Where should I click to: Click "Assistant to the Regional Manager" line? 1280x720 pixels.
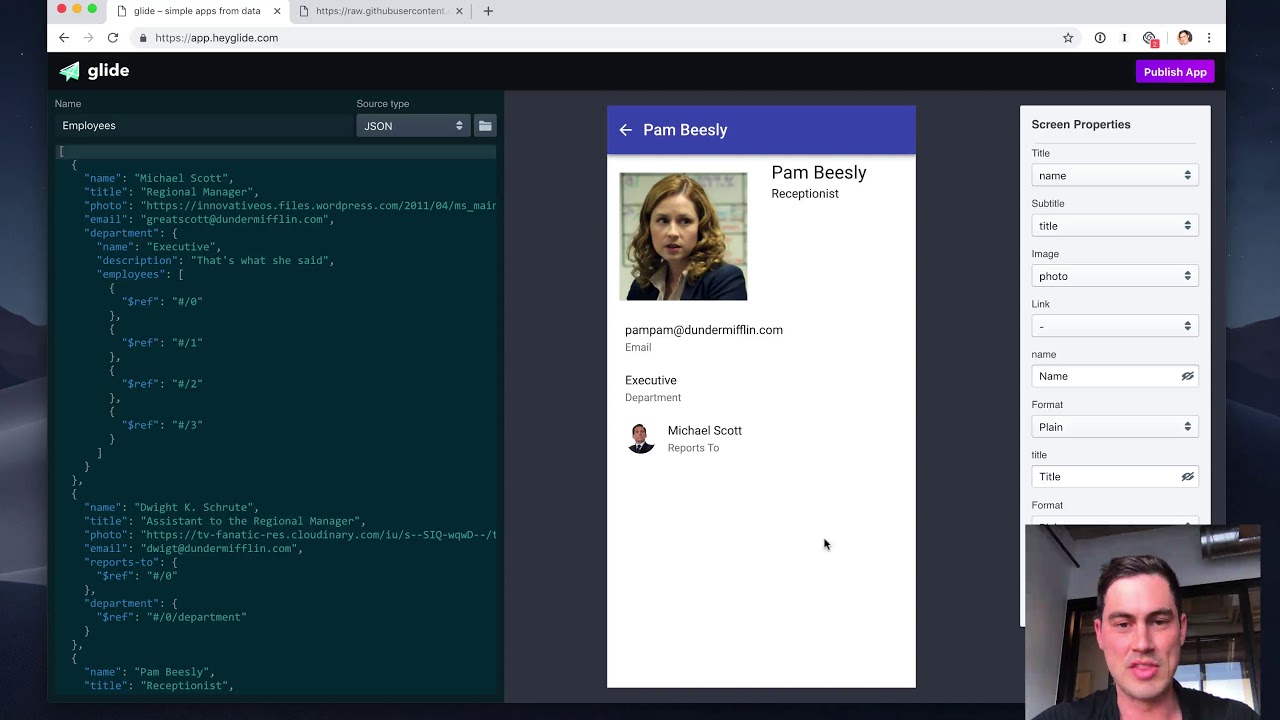point(225,521)
